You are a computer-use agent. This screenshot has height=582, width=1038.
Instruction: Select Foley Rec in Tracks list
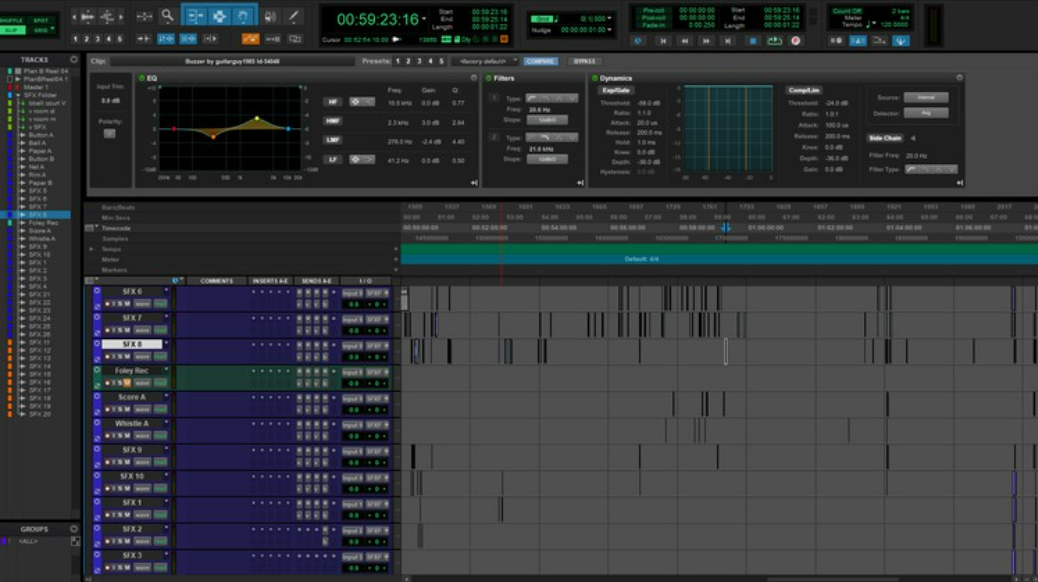click(x=43, y=223)
